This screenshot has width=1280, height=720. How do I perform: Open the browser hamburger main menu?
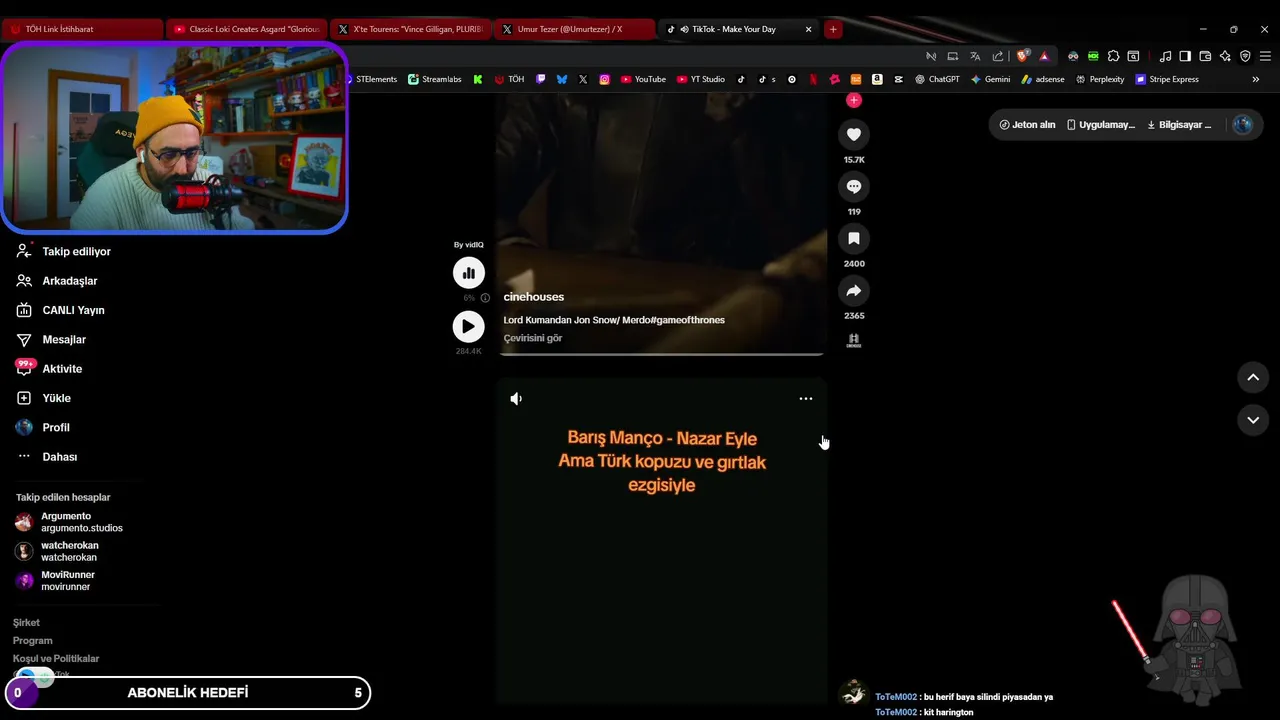click(1265, 56)
